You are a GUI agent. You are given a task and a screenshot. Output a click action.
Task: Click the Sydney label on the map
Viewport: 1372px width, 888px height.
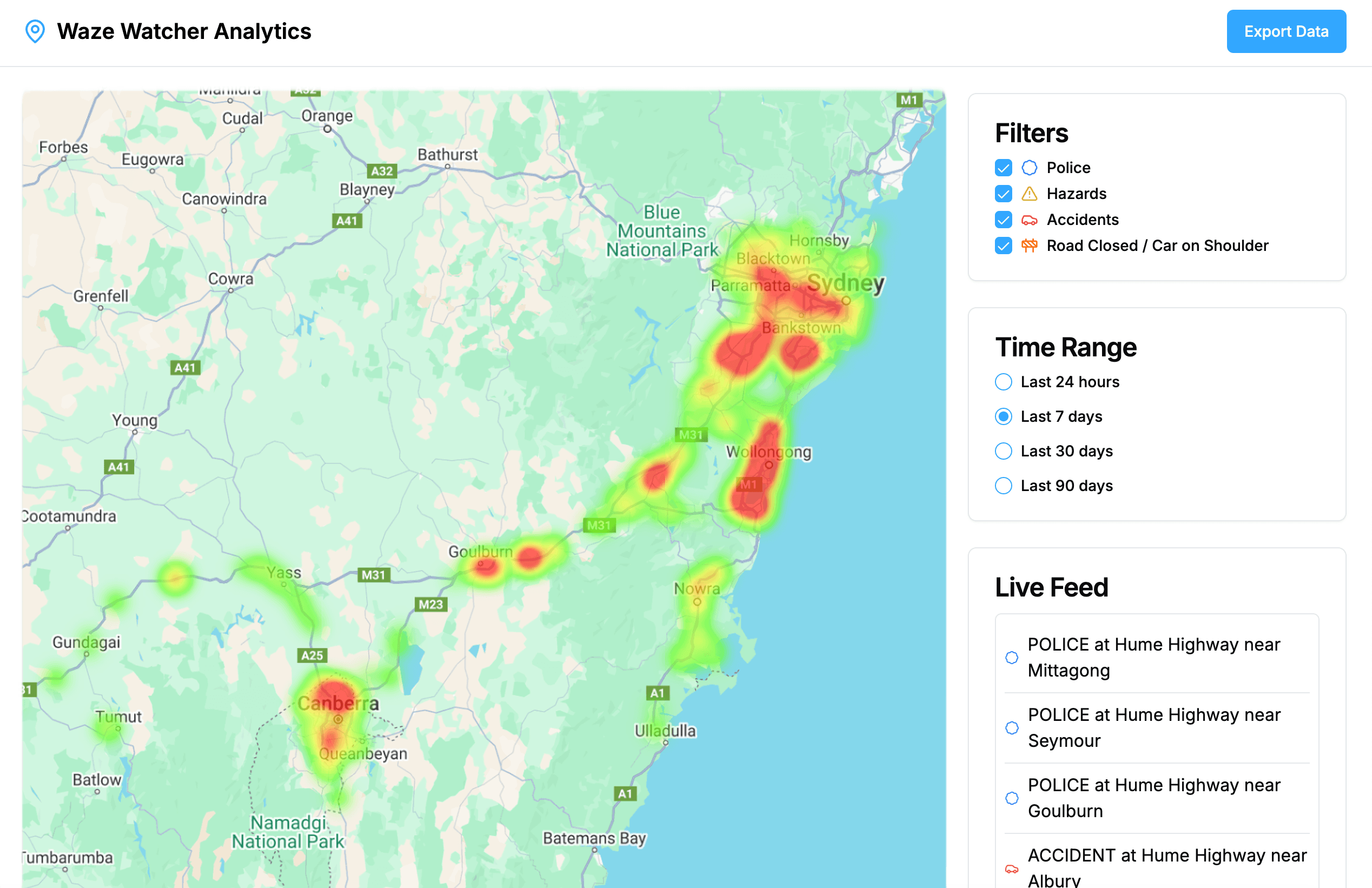coord(845,283)
